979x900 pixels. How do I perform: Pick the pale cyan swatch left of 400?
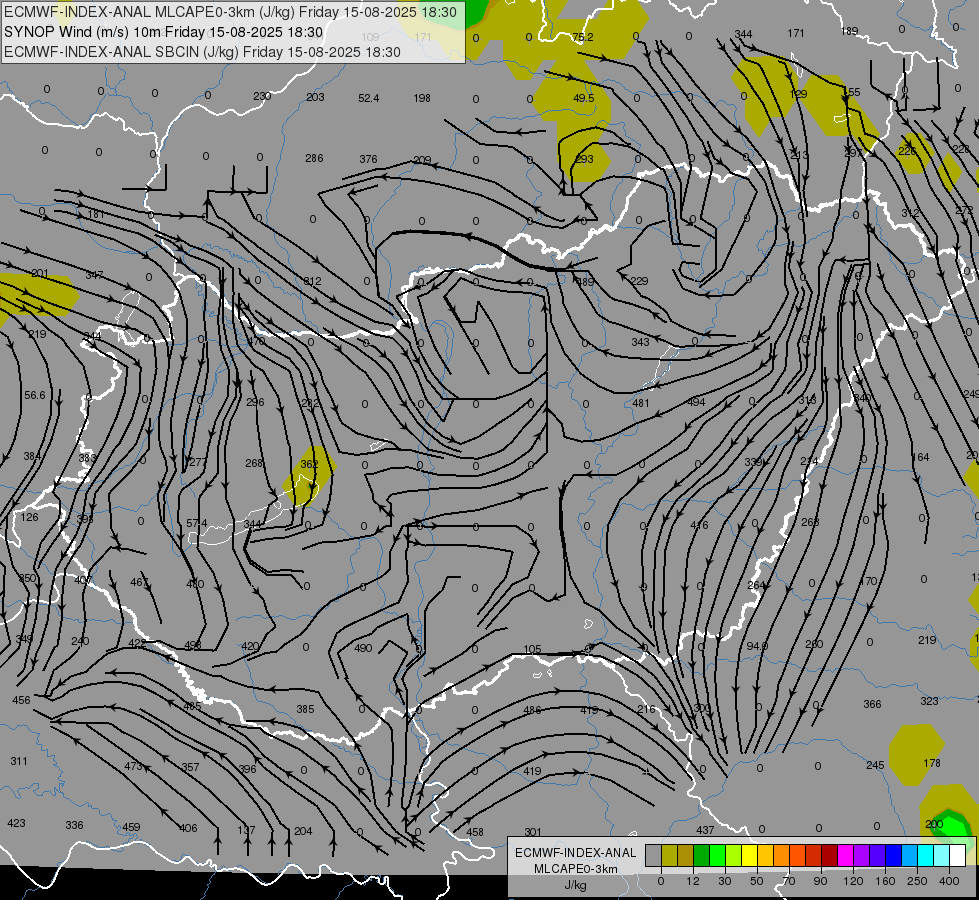click(942, 855)
